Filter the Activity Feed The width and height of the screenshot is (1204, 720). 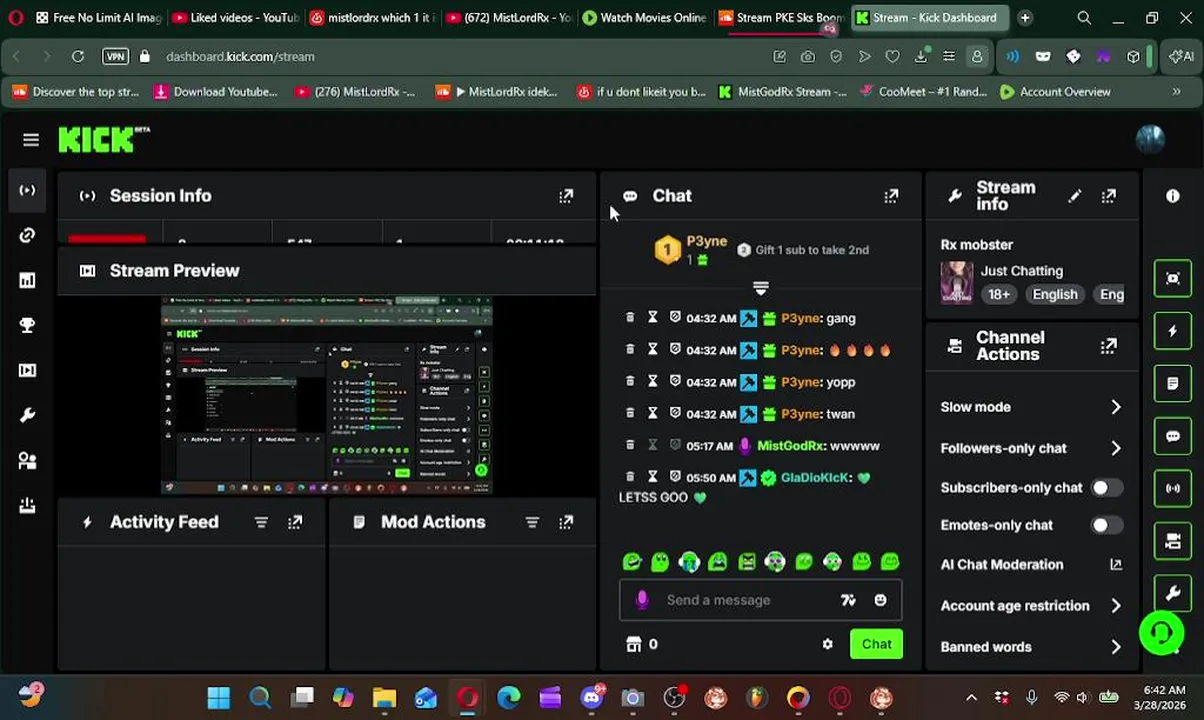261,522
